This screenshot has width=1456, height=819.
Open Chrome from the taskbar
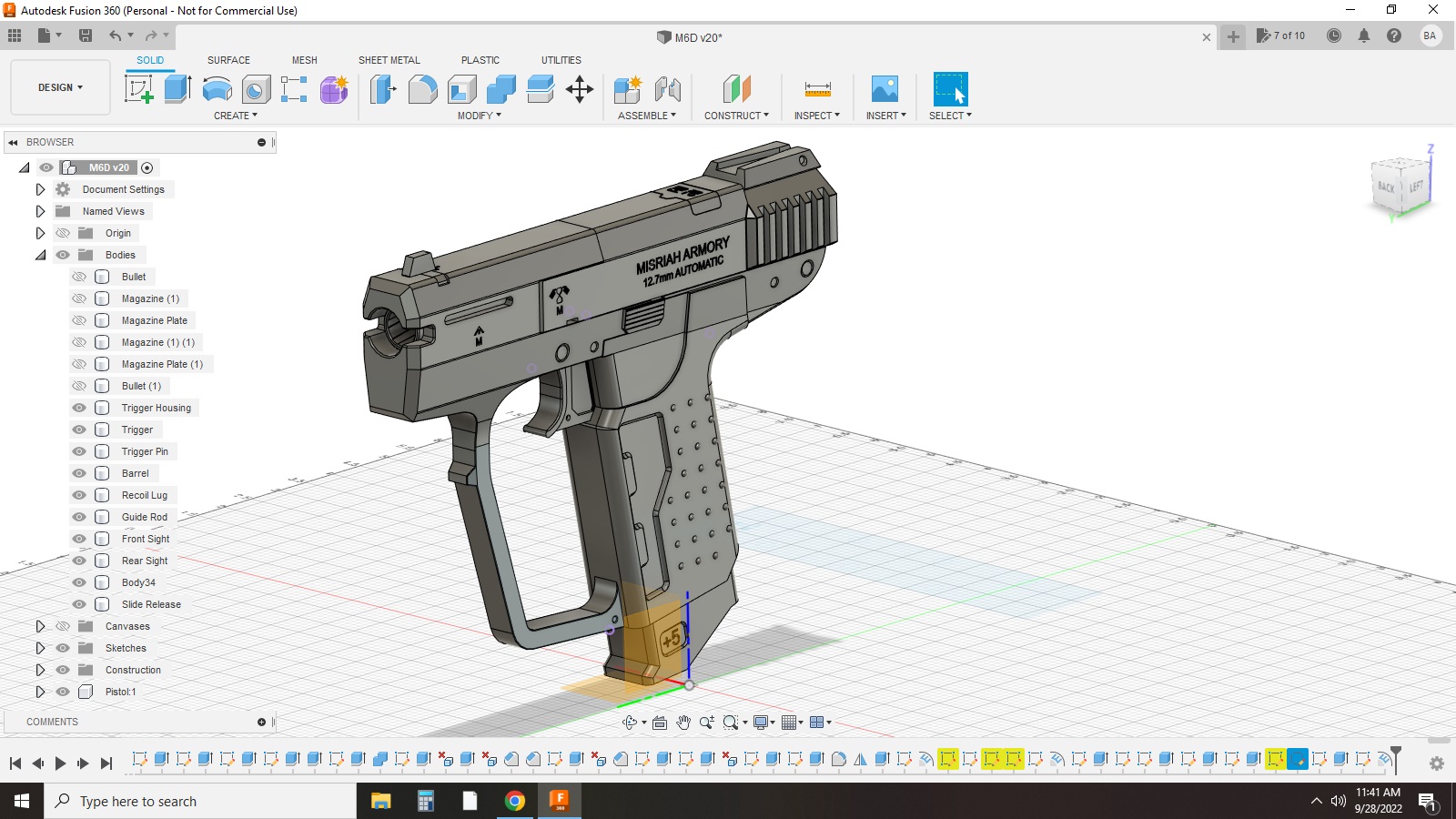(x=515, y=801)
